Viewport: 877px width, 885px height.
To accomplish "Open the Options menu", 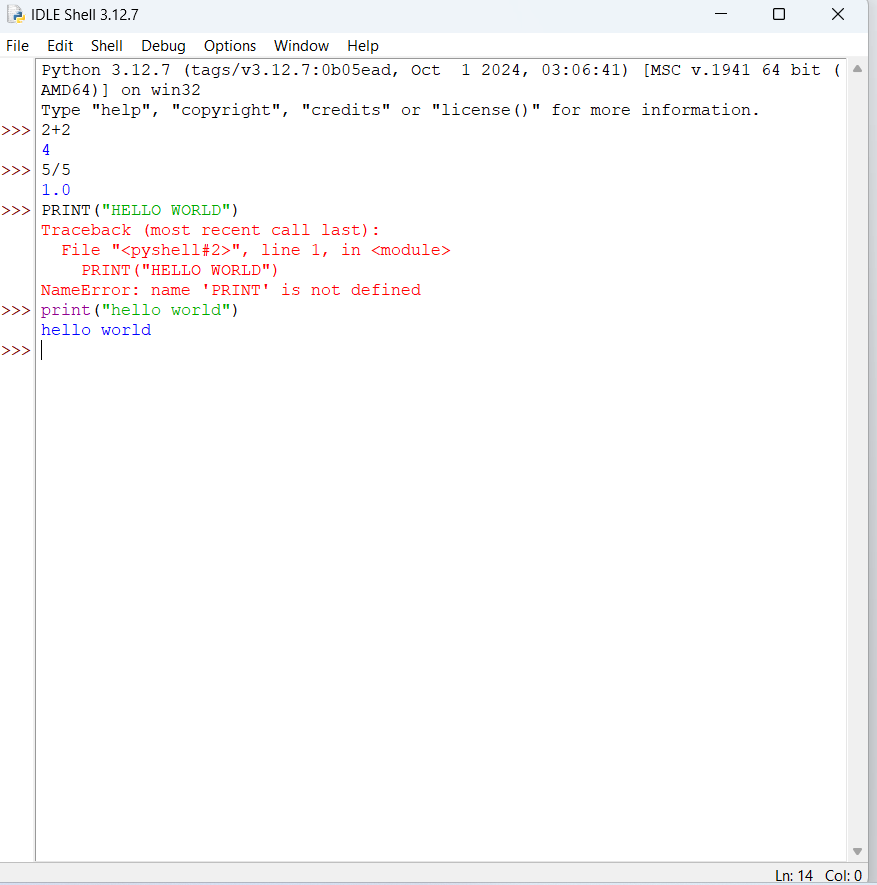I will (x=230, y=46).
